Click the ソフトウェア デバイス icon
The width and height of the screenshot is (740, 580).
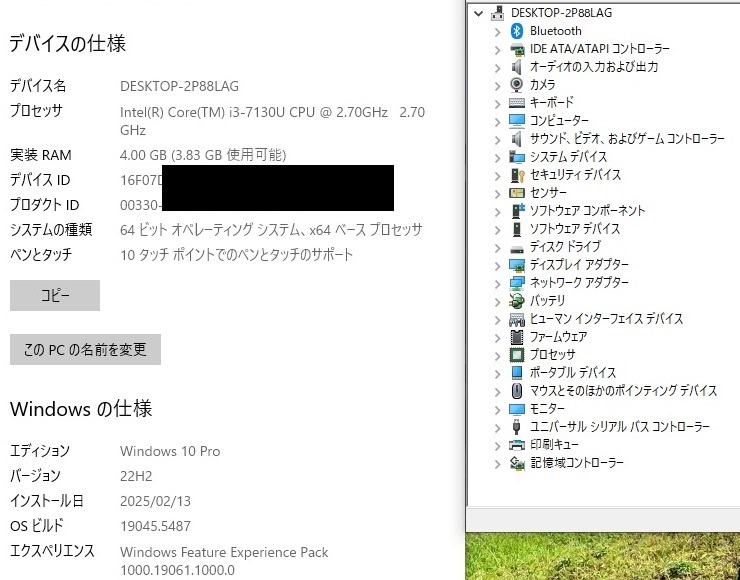(517, 229)
